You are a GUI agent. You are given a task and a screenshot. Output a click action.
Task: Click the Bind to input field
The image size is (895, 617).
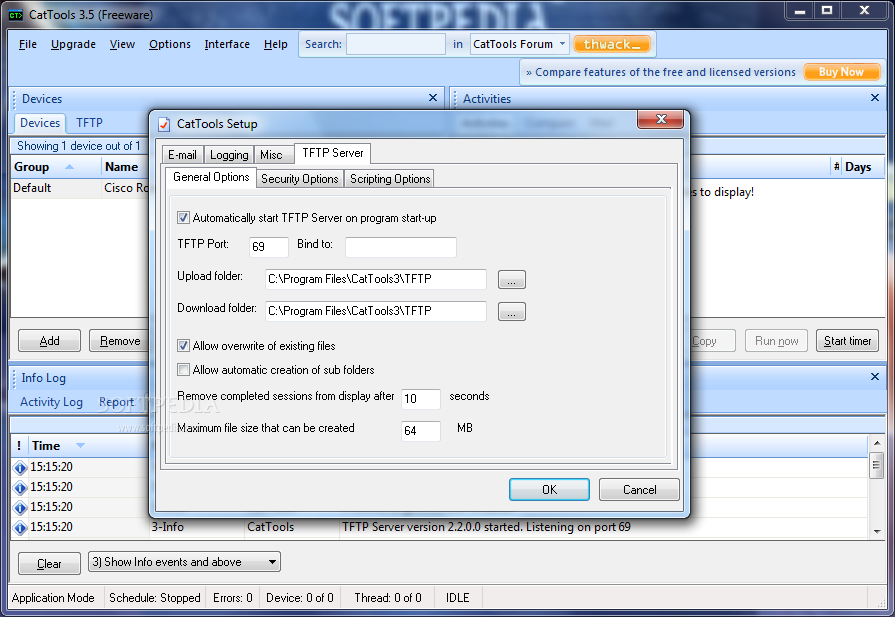[x=401, y=247]
